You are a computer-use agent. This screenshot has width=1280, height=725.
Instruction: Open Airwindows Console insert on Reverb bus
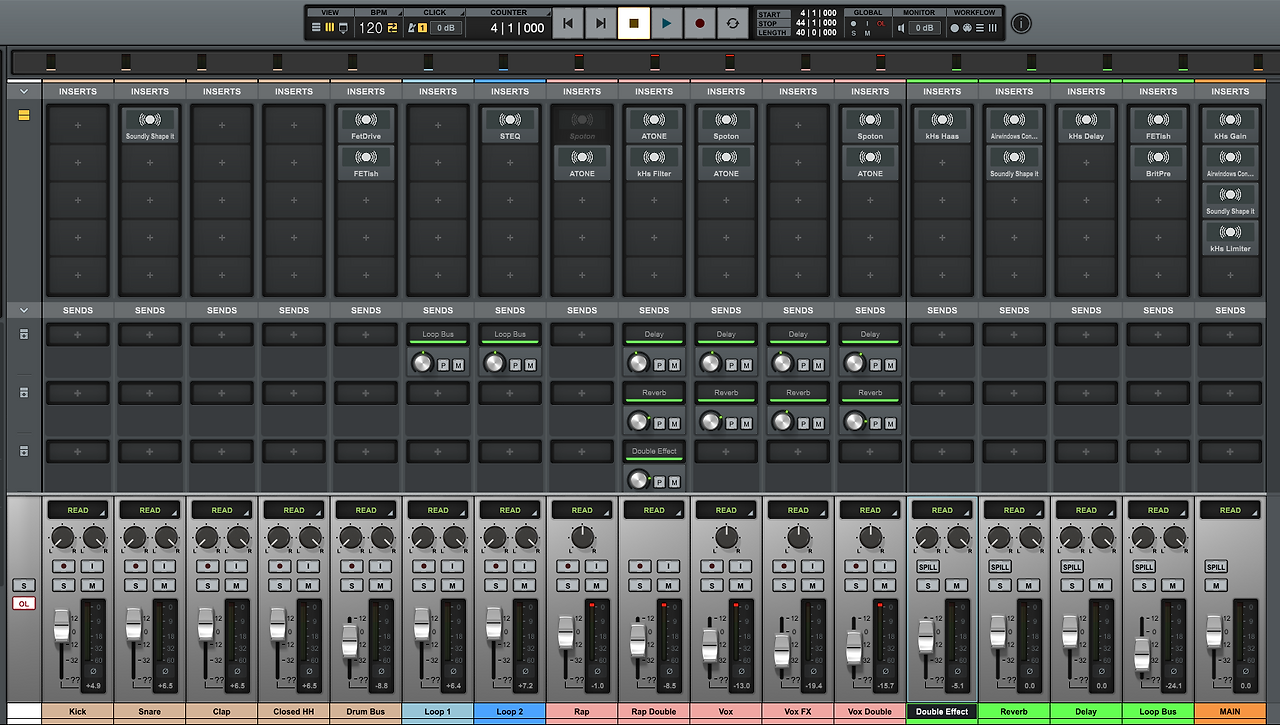point(1014,125)
